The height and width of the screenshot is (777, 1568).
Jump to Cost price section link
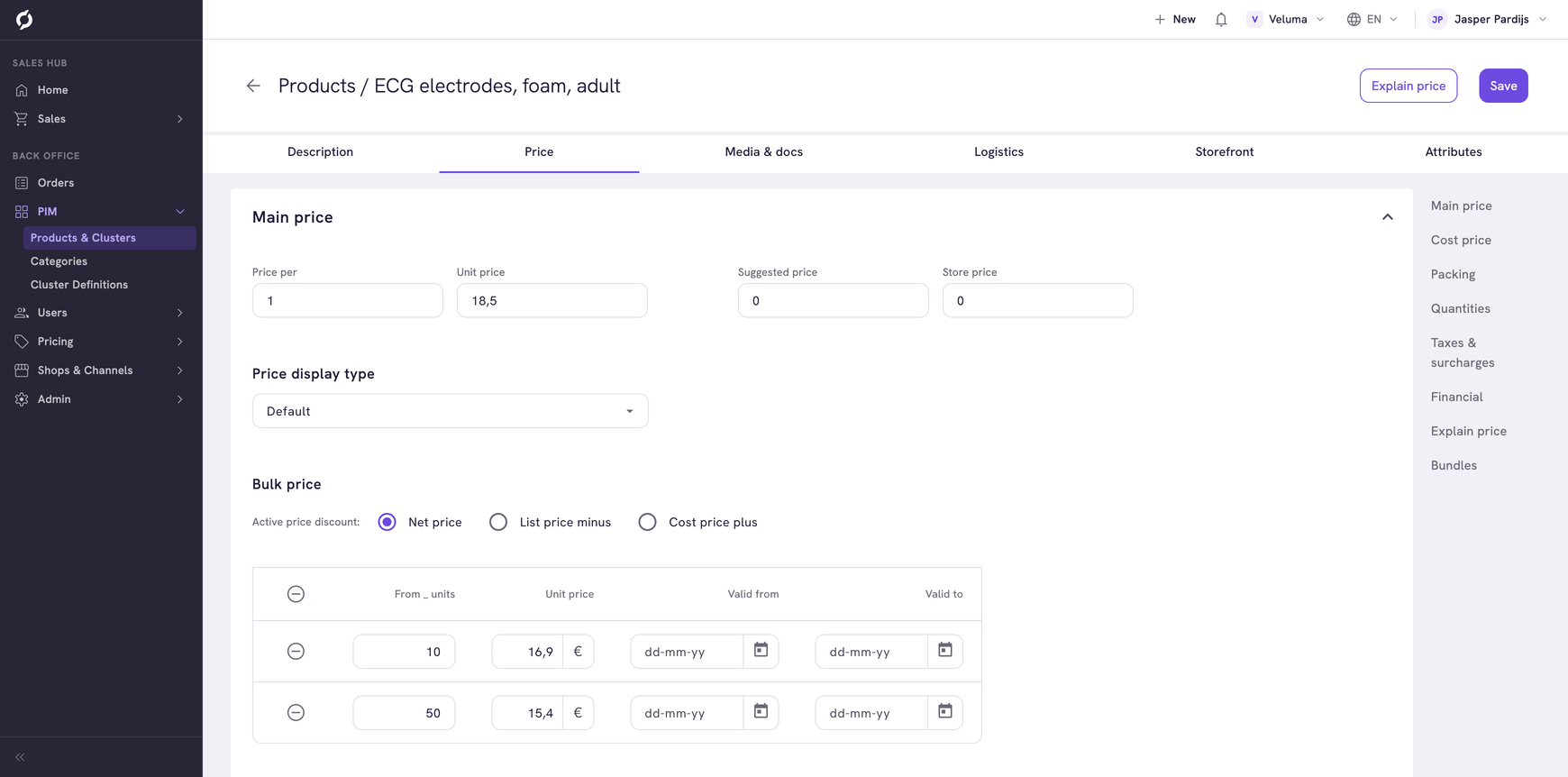click(x=1461, y=240)
